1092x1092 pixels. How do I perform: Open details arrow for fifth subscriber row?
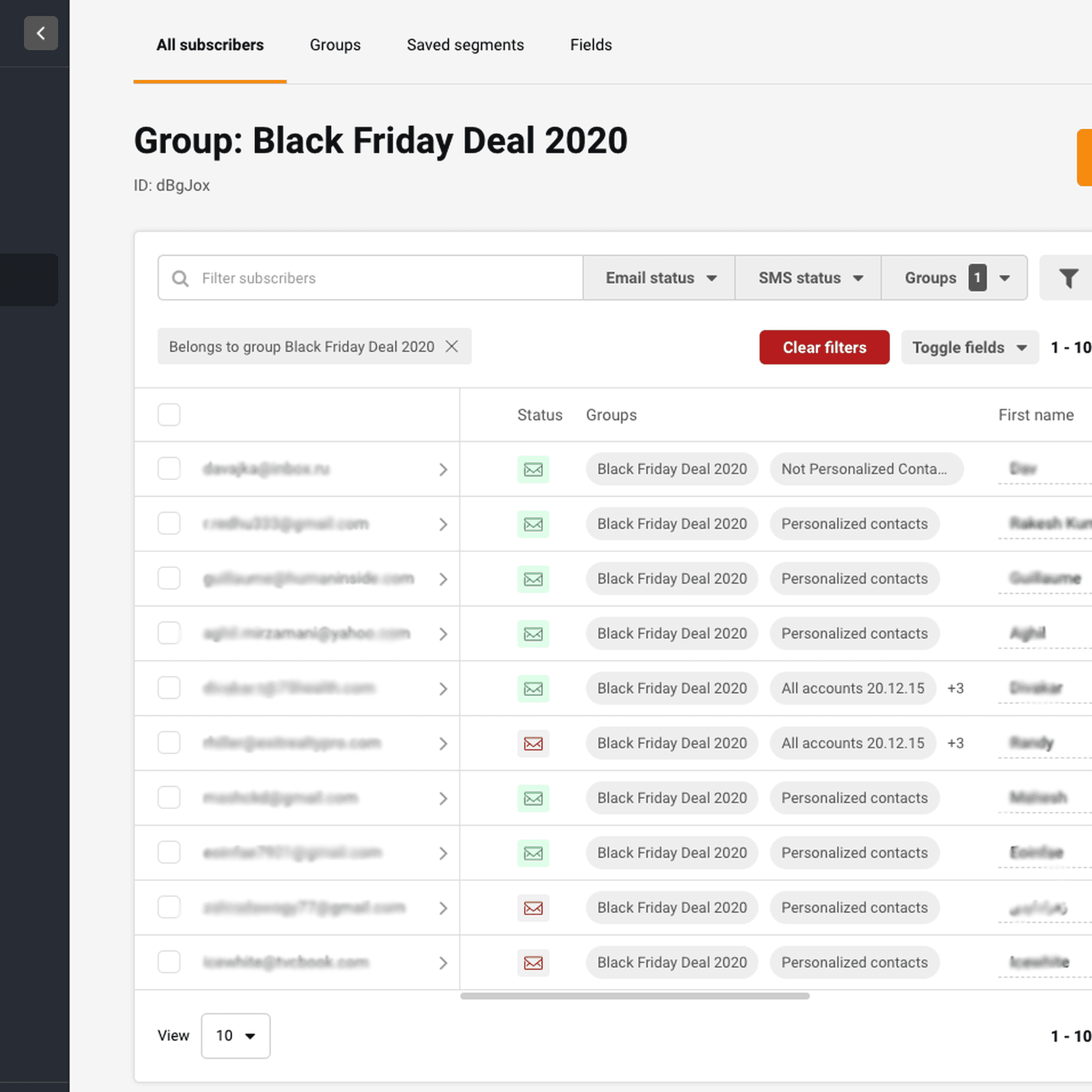click(x=443, y=689)
